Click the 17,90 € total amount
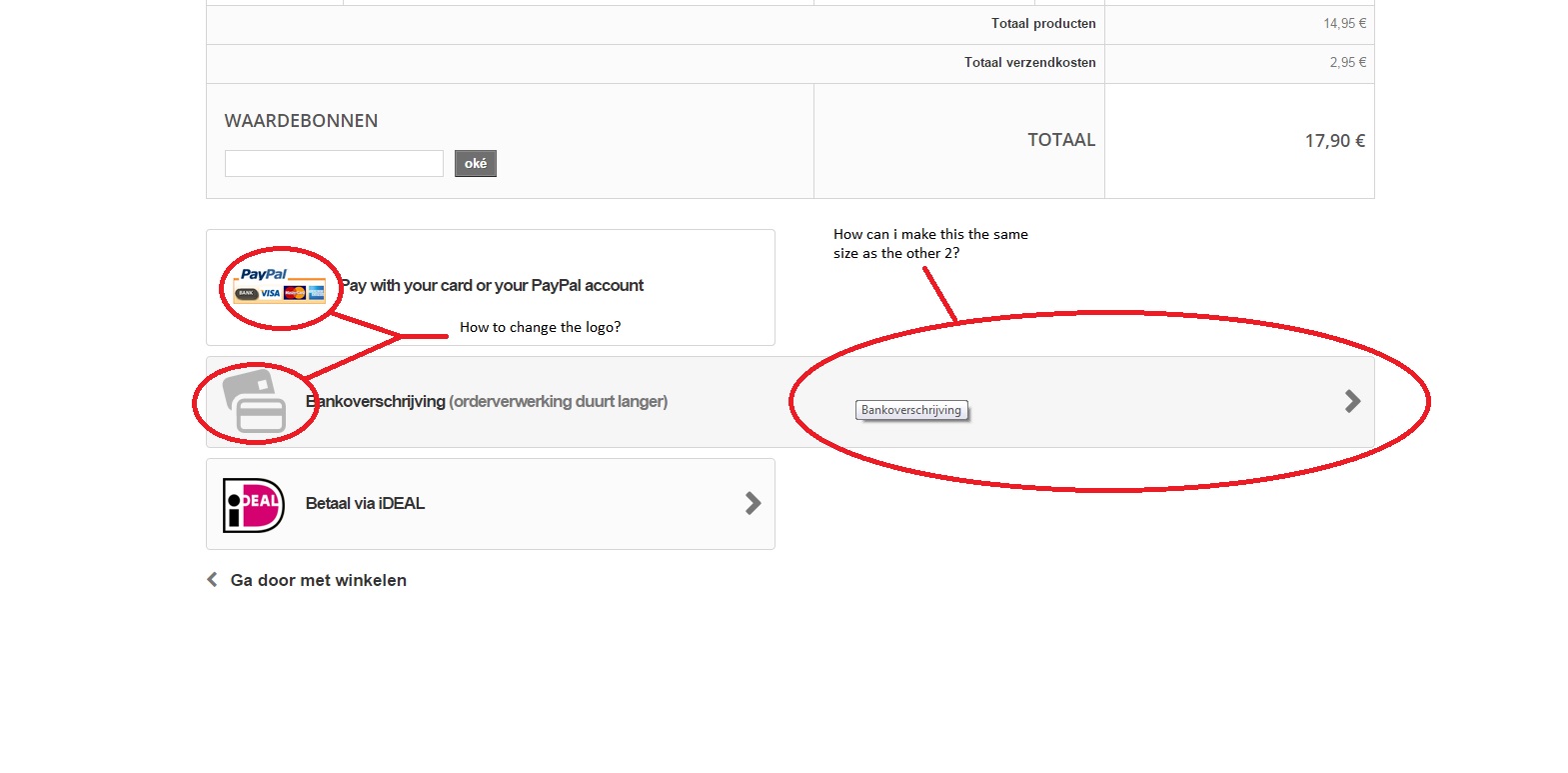 click(x=1334, y=141)
